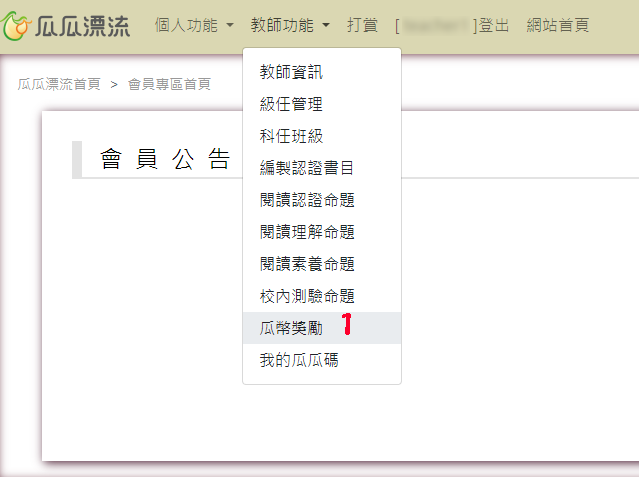Collapse the 教師功能 dropdown menu
The width and height of the screenshot is (639, 477).
click(290, 25)
